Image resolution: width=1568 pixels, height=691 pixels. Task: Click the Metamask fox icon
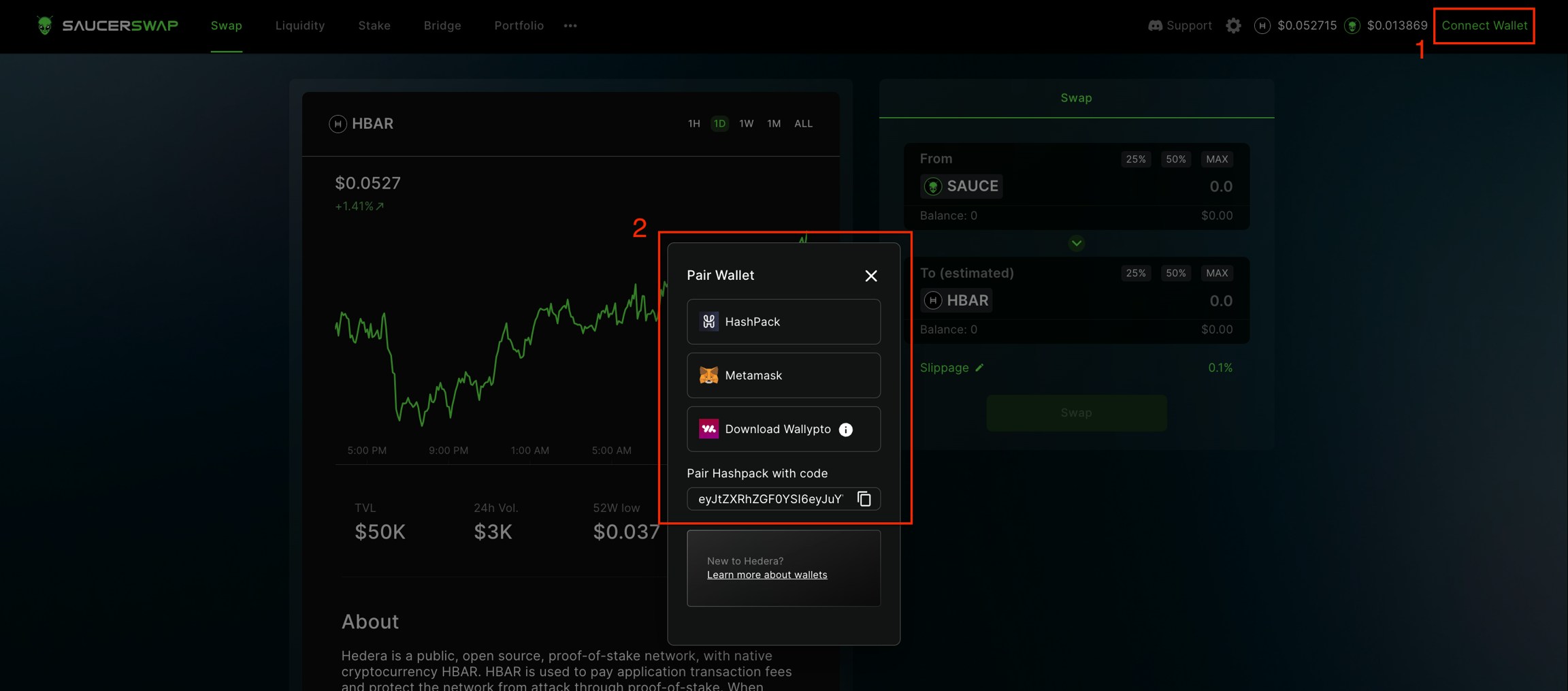(x=708, y=375)
